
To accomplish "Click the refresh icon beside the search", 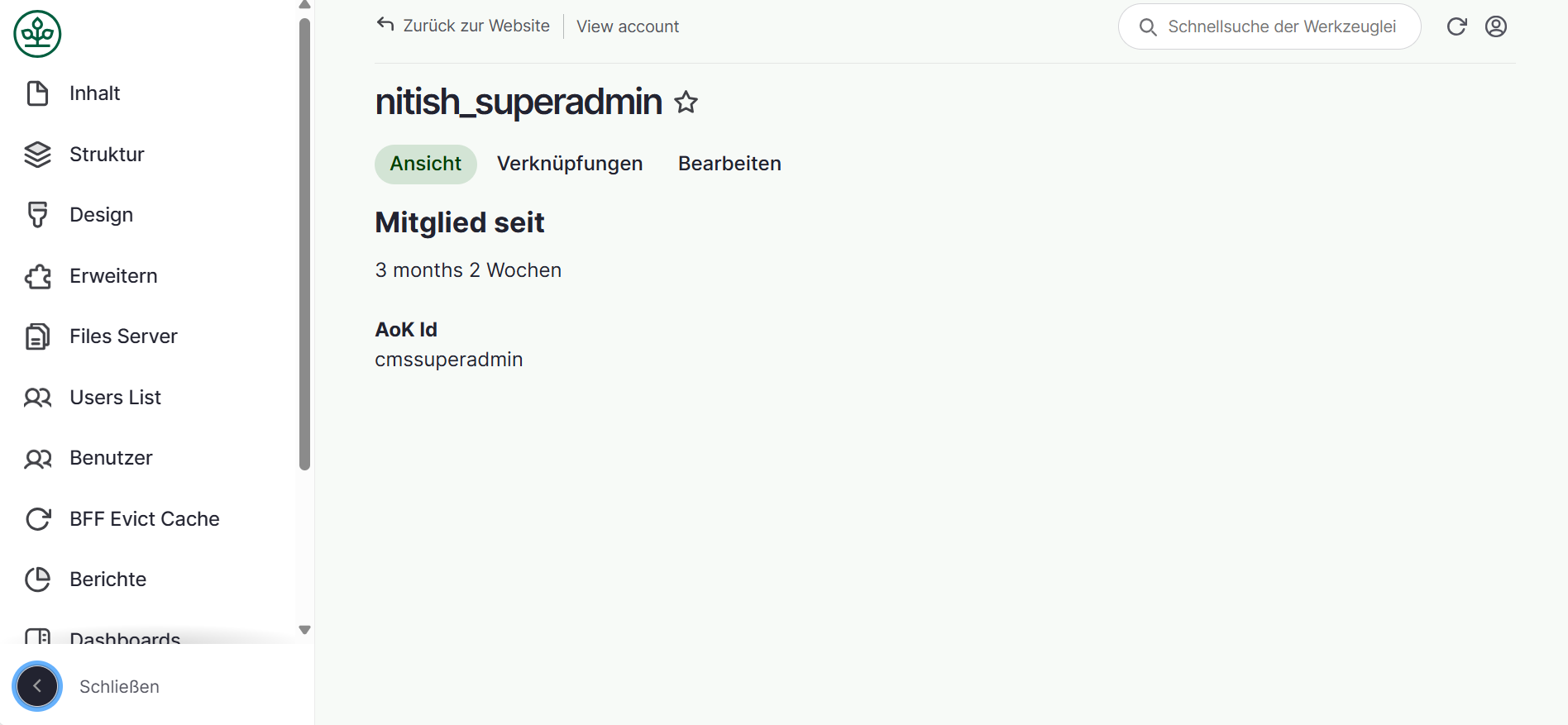I will point(1456,26).
